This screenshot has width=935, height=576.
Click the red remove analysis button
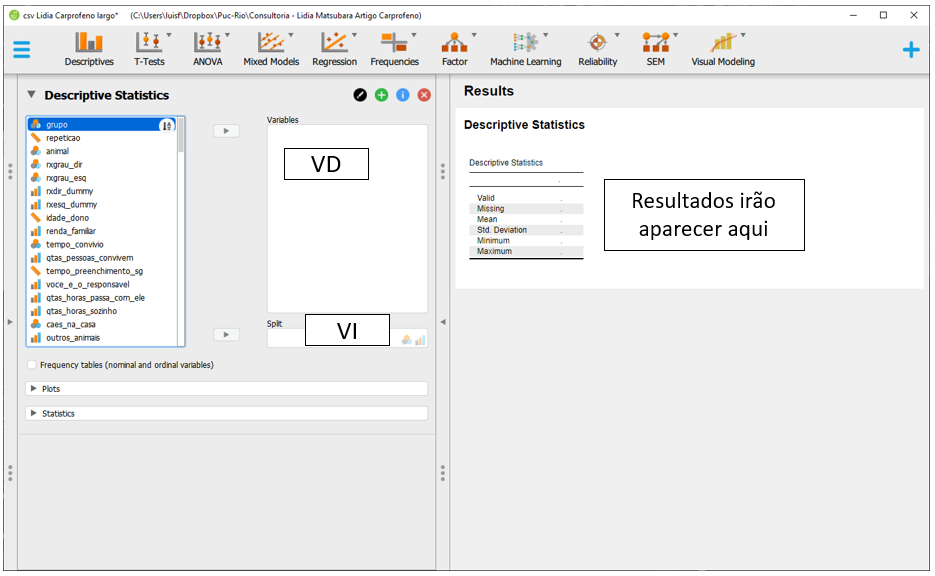tap(424, 95)
